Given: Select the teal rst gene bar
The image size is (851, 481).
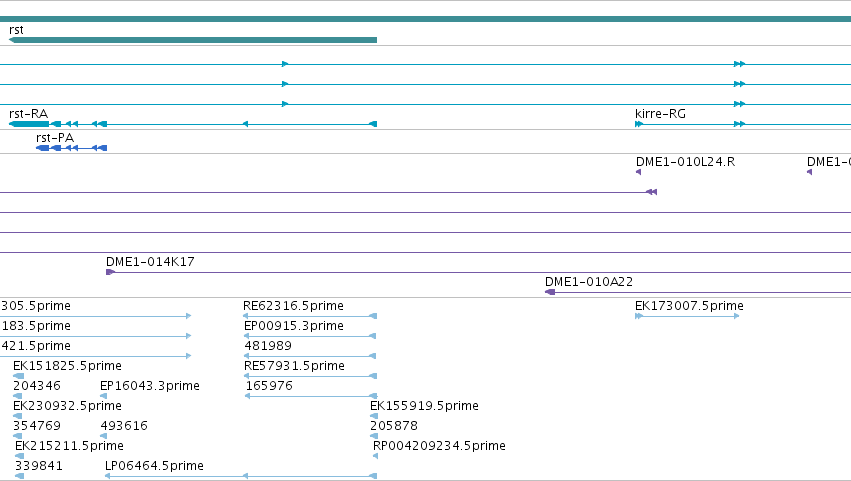Looking at the screenshot, I should pos(193,40).
